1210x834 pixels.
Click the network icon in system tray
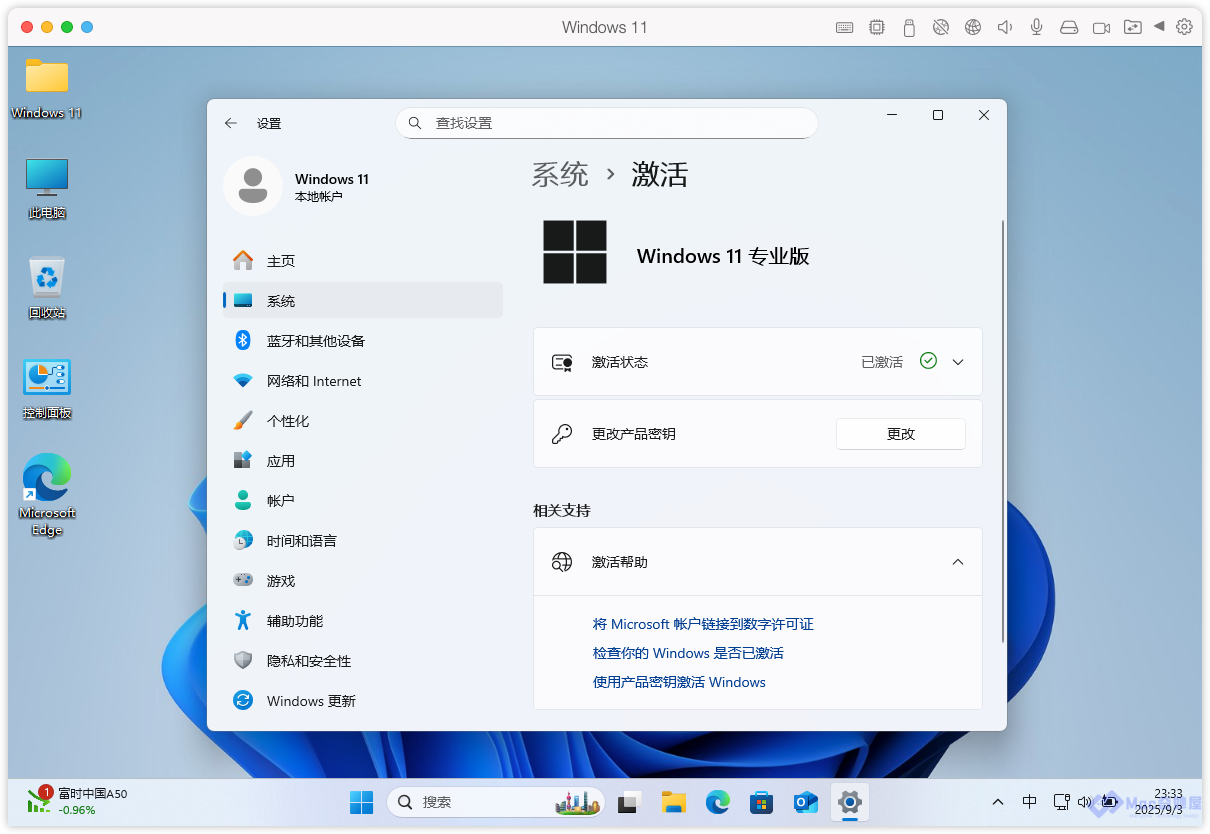[x=1061, y=802]
